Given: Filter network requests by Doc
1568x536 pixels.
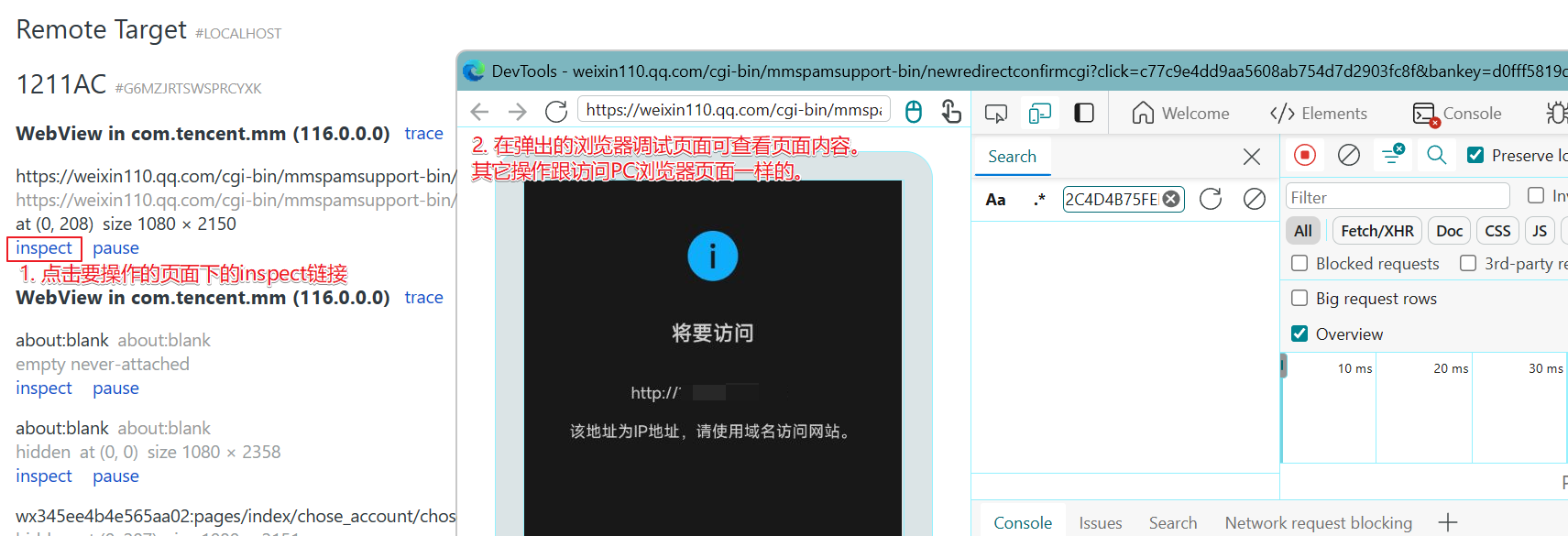Looking at the screenshot, I should pyautogui.click(x=1449, y=231).
